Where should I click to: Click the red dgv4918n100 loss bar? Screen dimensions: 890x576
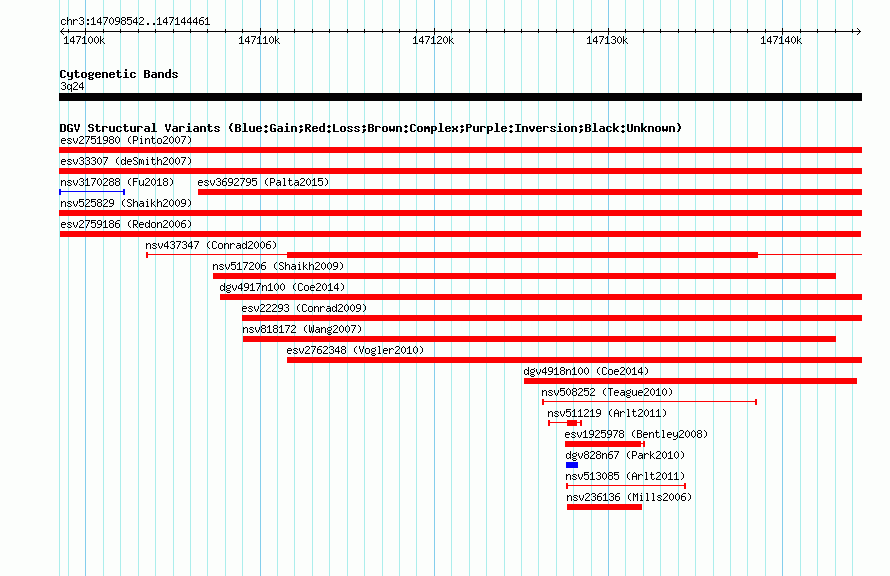pyautogui.click(x=690, y=381)
